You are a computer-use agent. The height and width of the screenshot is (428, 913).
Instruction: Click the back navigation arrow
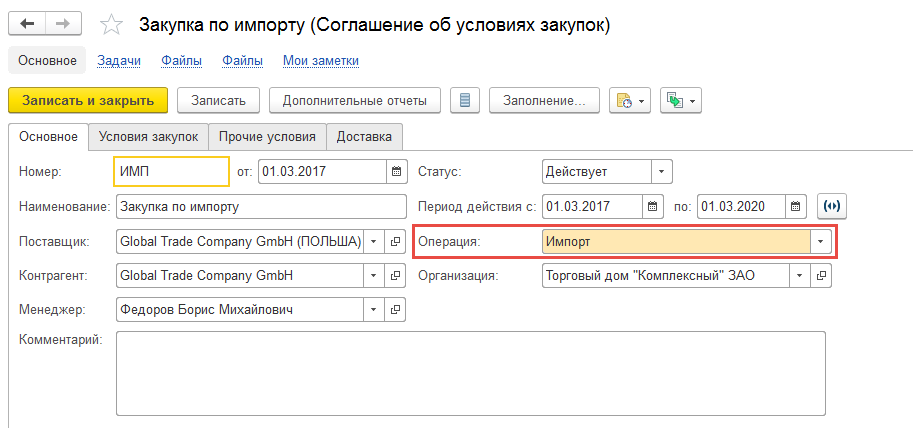[x=27, y=23]
